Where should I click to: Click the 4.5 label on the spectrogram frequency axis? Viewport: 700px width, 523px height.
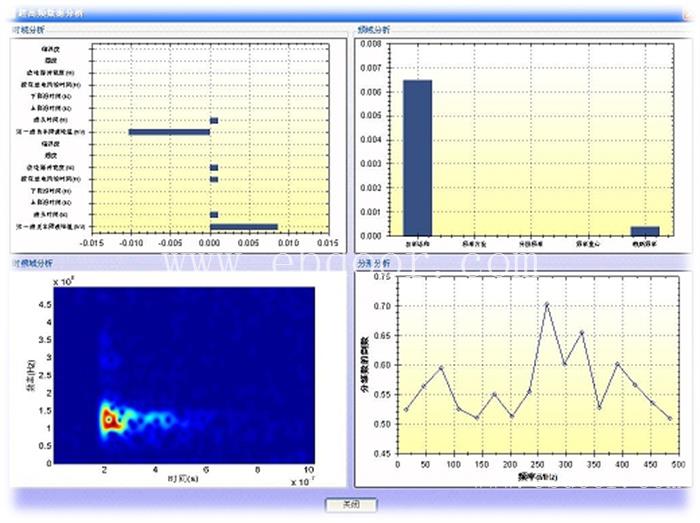(x=46, y=305)
